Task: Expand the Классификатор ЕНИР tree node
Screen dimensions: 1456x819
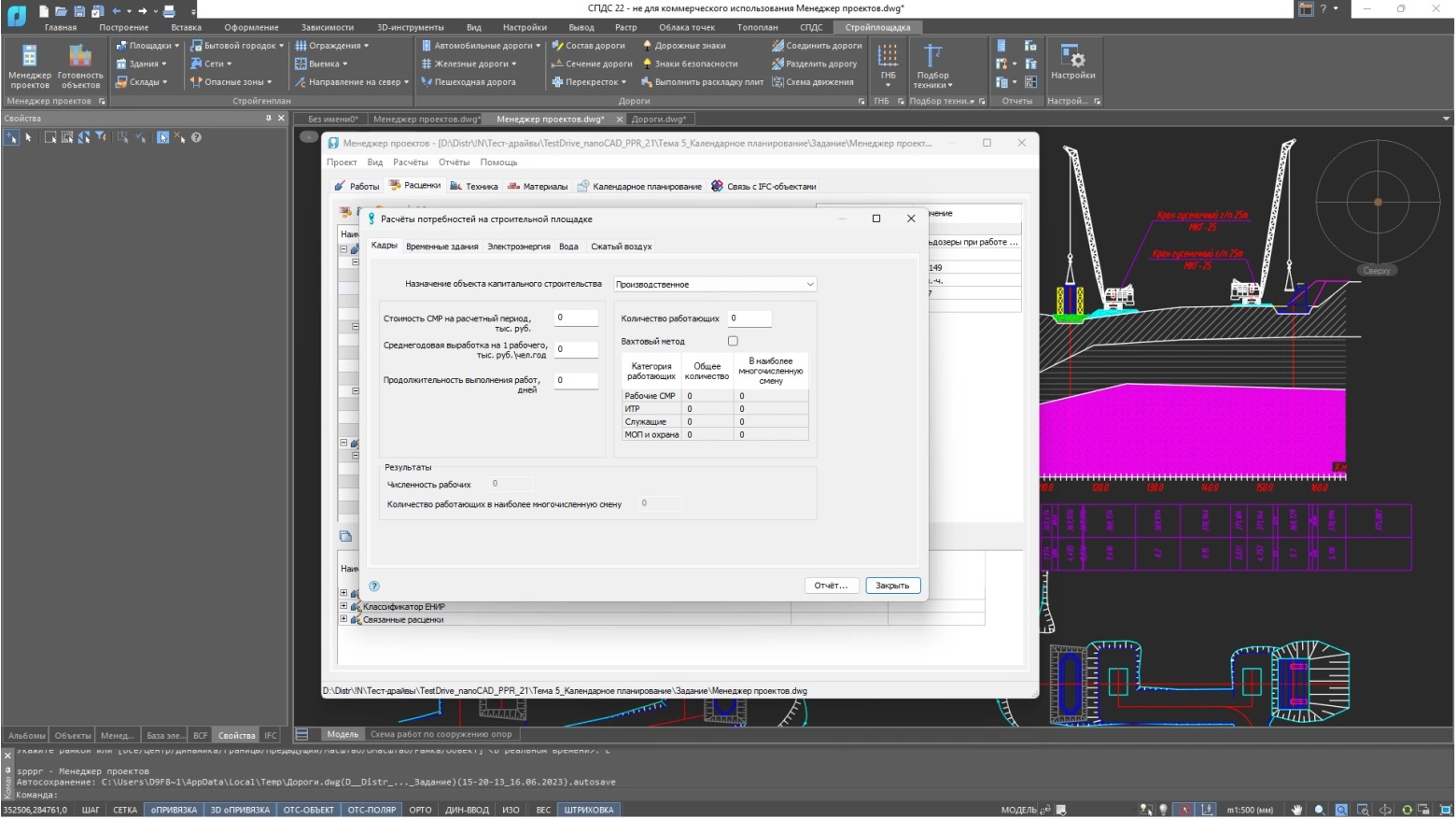Action: click(343, 607)
